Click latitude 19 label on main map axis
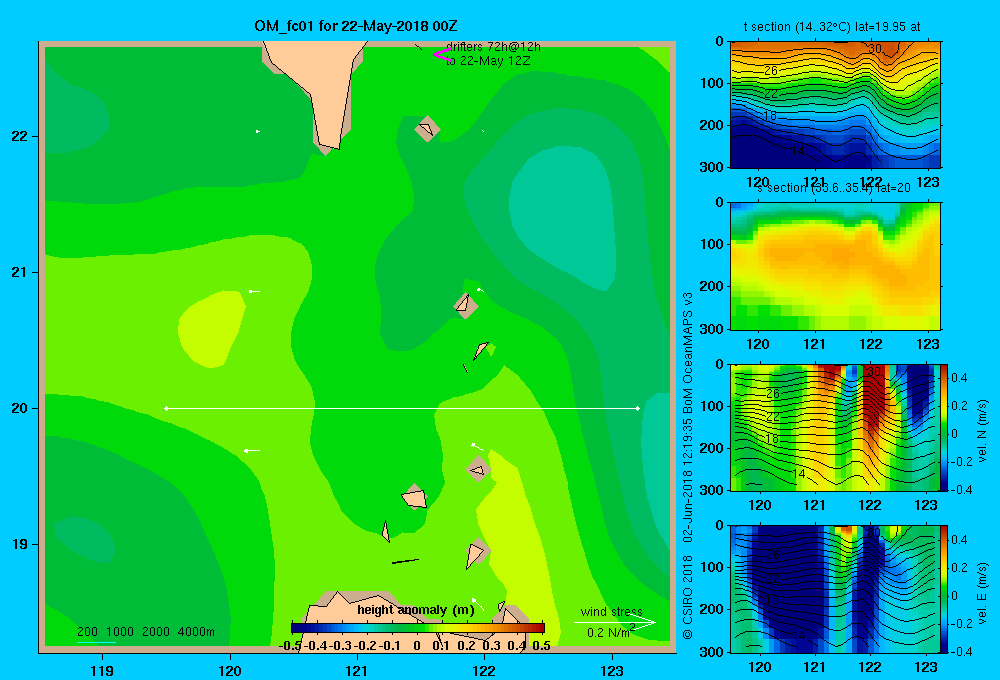Viewport: 1000px width, 680px height. tap(19, 544)
